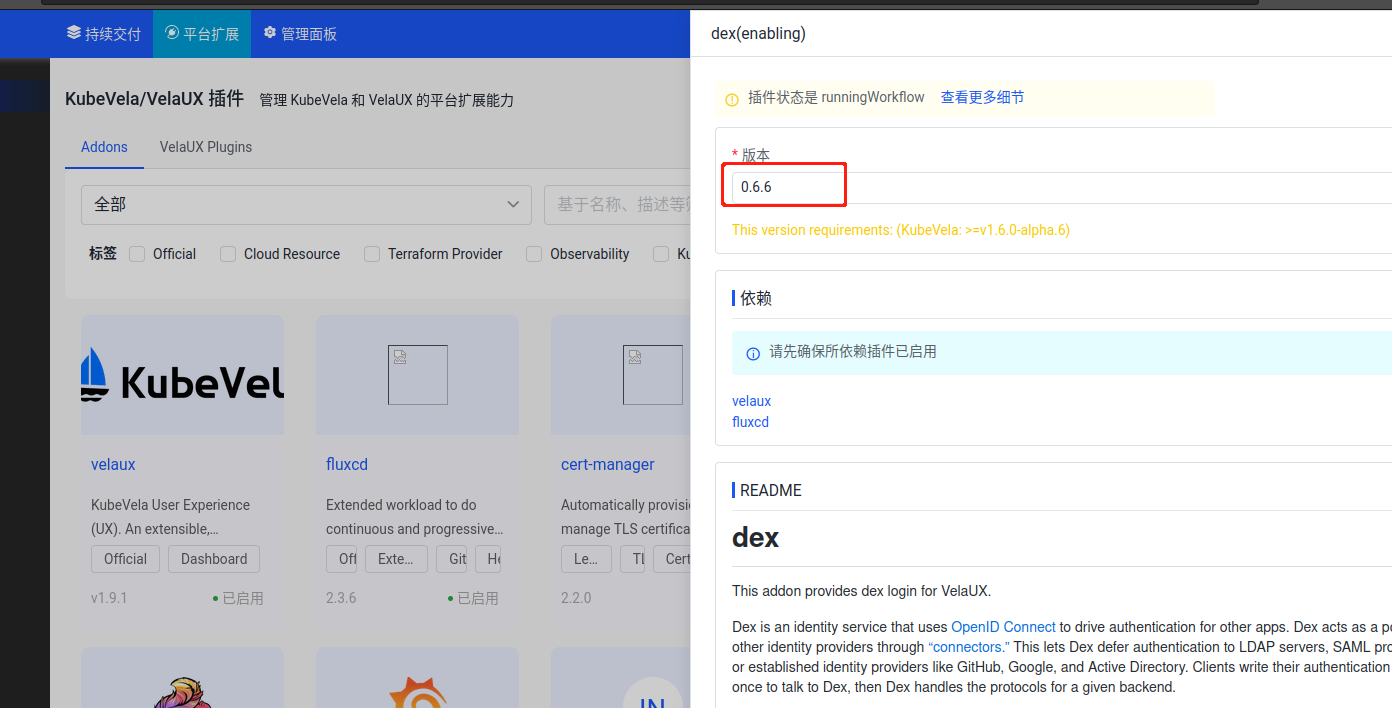Switch to the VelaUX Plugins tab

click(x=206, y=147)
